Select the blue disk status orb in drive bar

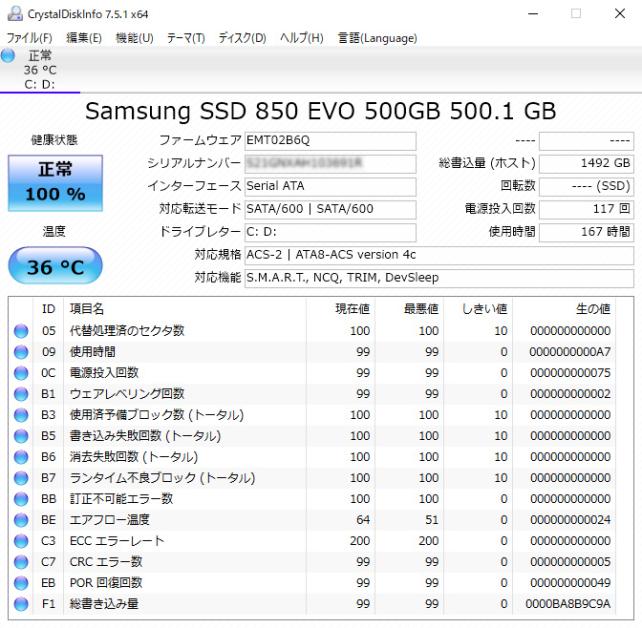point(8,55)
